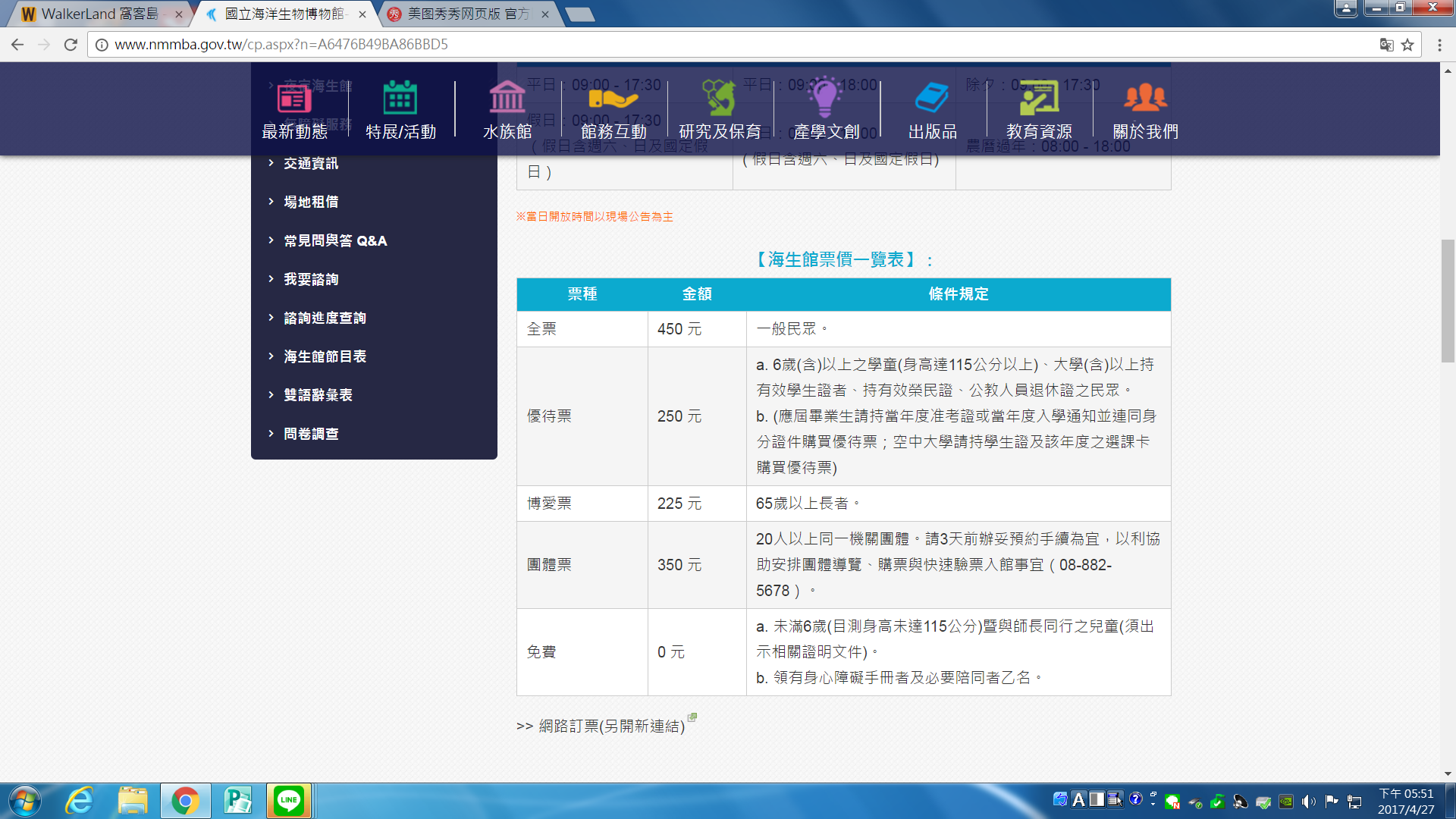Select the 教育資源 icon
This screenshot has width=1456, height=819.
tap(1039, 99)
